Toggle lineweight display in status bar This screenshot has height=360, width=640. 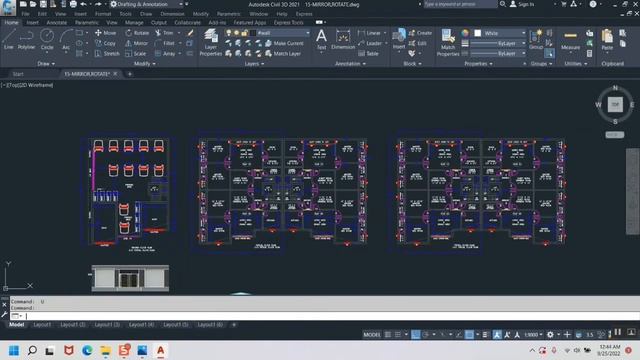coord(485,334)
